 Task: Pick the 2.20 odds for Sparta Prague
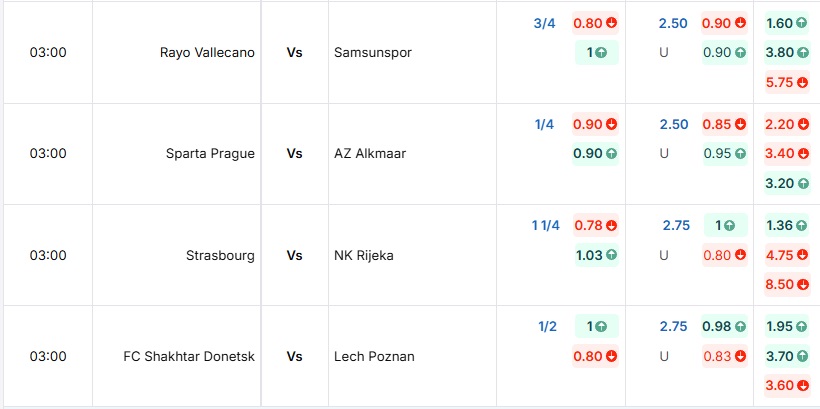click(779, 125)
